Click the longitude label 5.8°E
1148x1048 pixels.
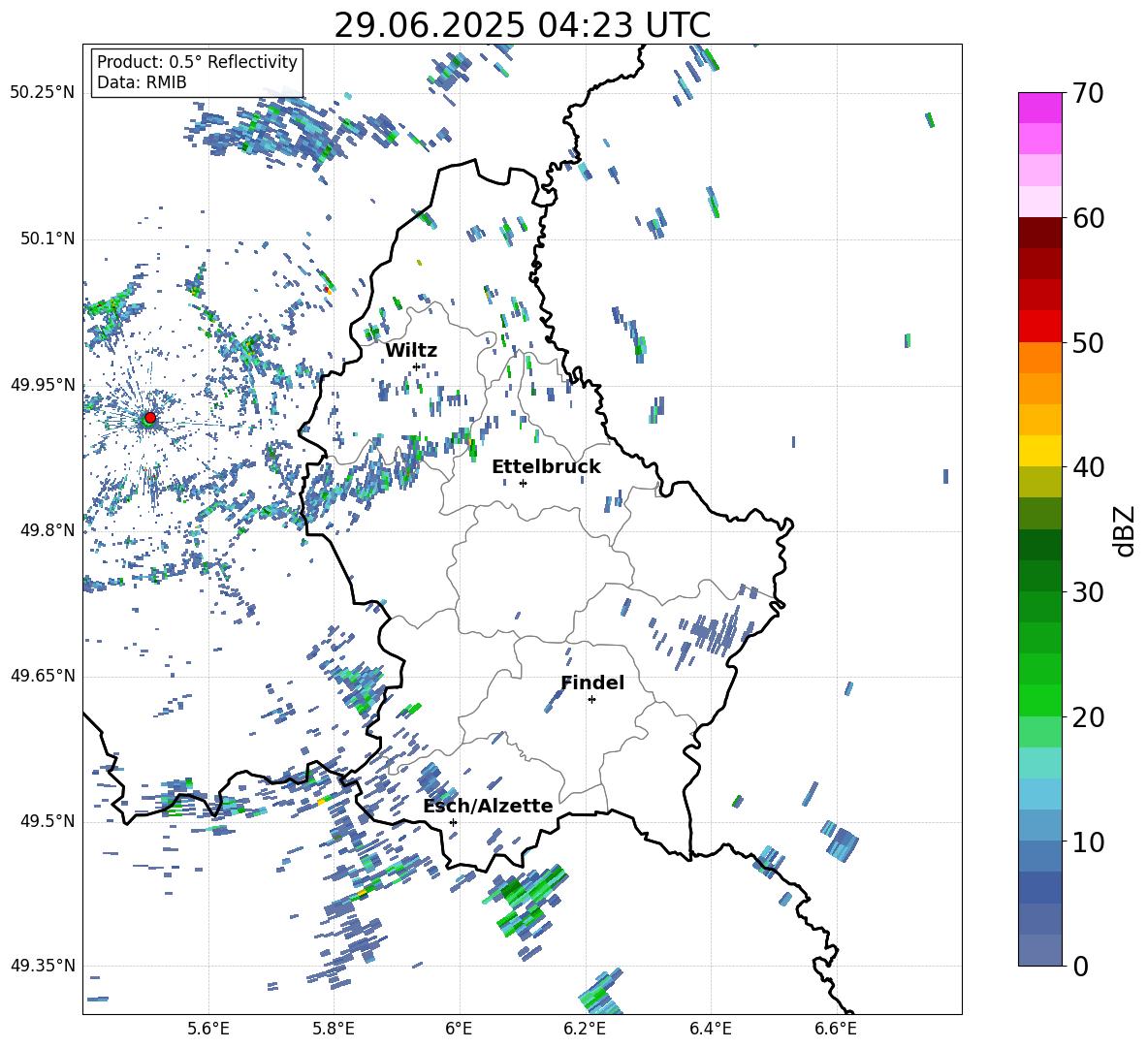click(334, 1029)
